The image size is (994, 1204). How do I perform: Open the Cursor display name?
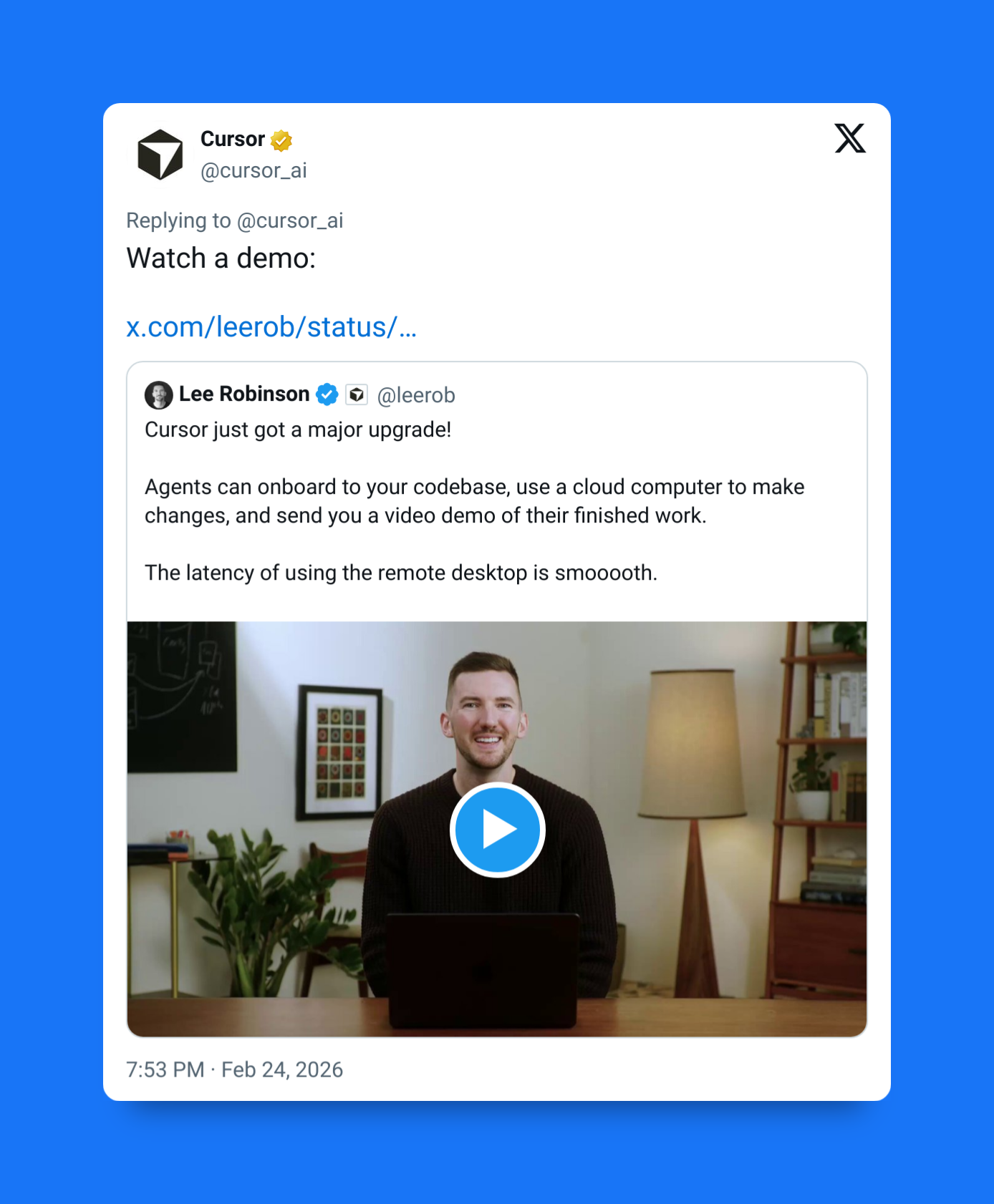click(x=233, y=139)
